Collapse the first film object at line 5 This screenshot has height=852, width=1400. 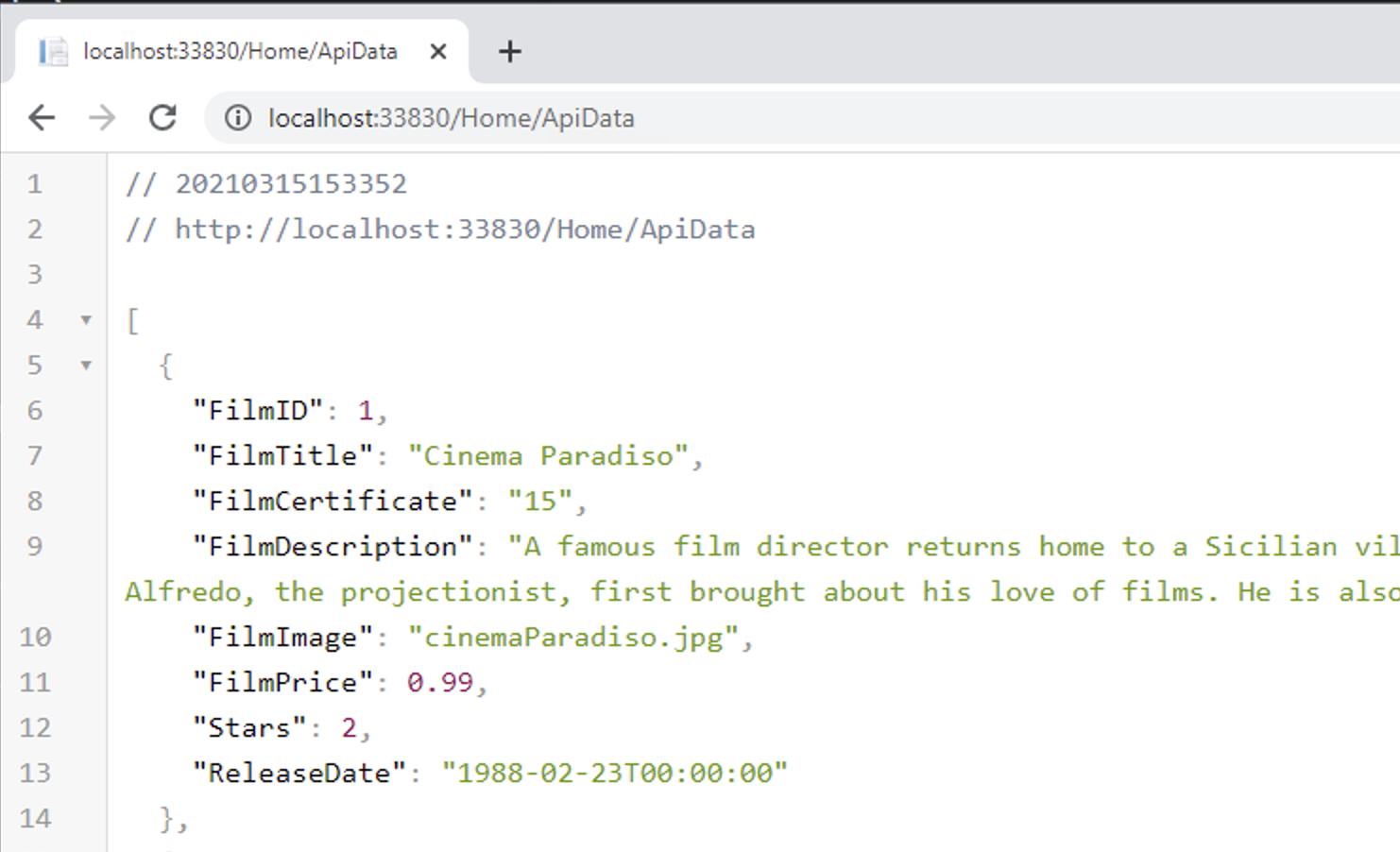tap(86, 366)
